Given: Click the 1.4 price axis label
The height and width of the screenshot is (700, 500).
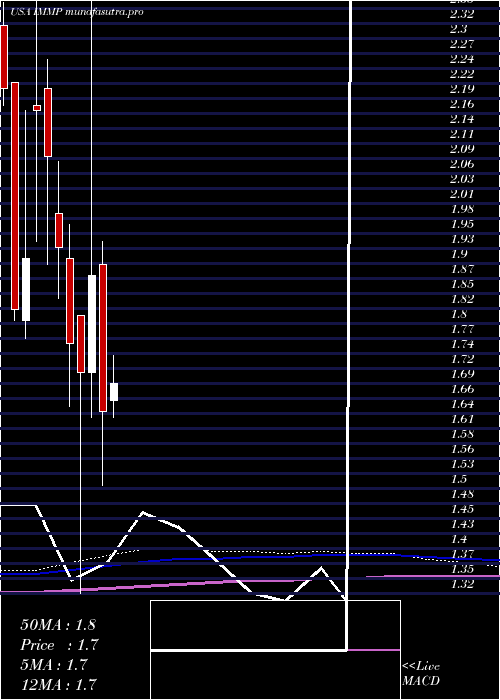Looking at the screenshot, I should pos(459,539).
